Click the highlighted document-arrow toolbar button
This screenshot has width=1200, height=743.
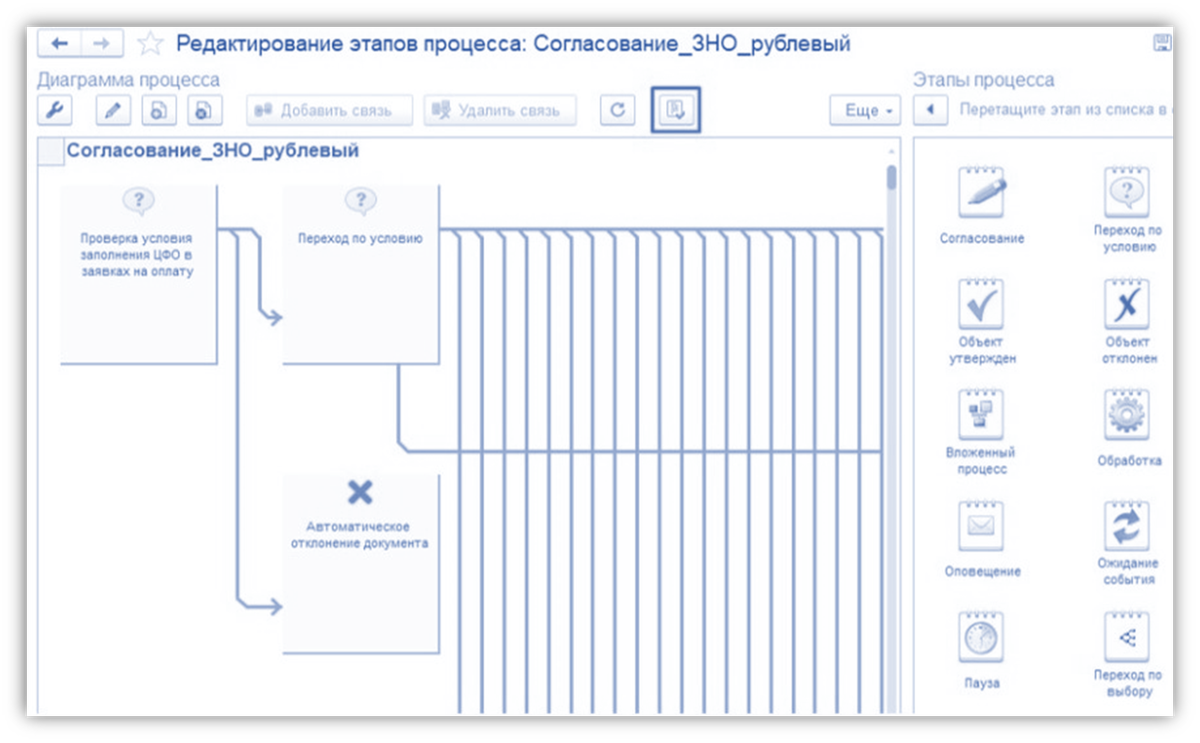pyautogui.click(x=675, y=110)
